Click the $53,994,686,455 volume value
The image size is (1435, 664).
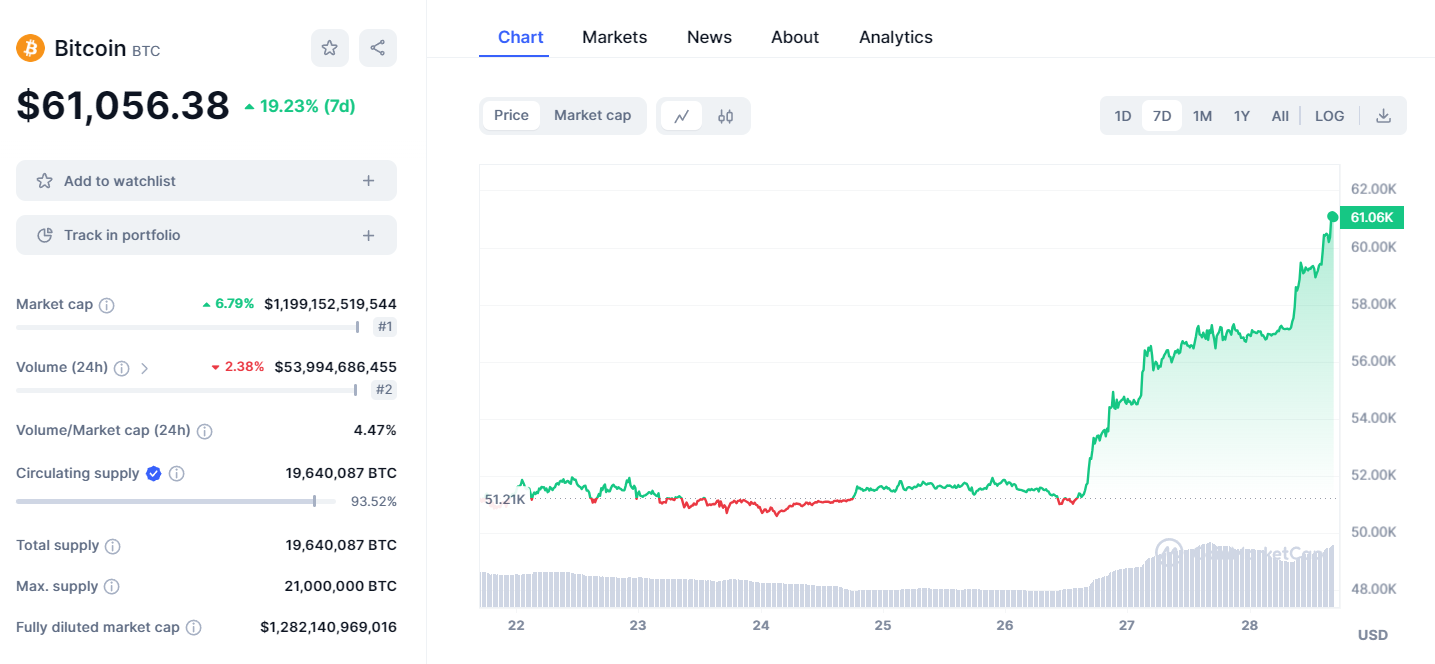click(x=336, y=367)
